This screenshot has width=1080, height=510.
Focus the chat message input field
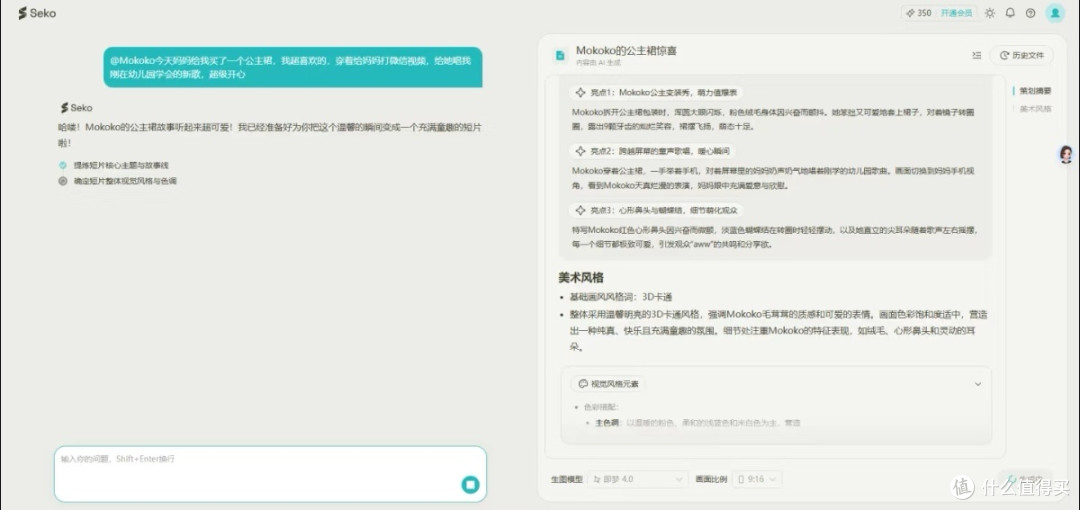(270, 474)
